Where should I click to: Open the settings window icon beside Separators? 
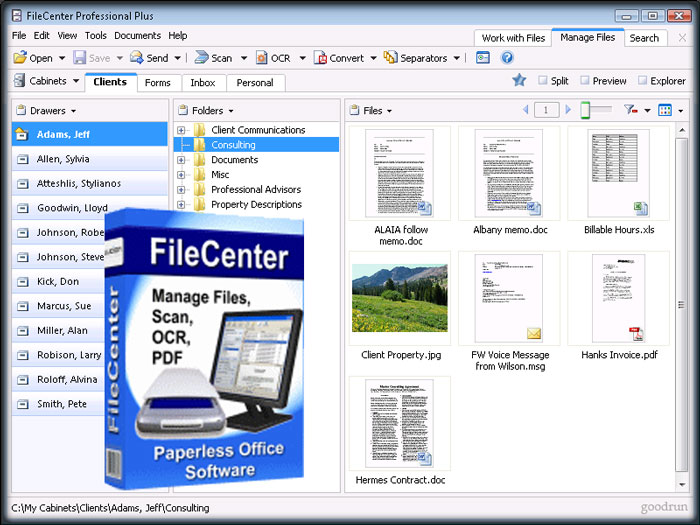pos(483,58)
